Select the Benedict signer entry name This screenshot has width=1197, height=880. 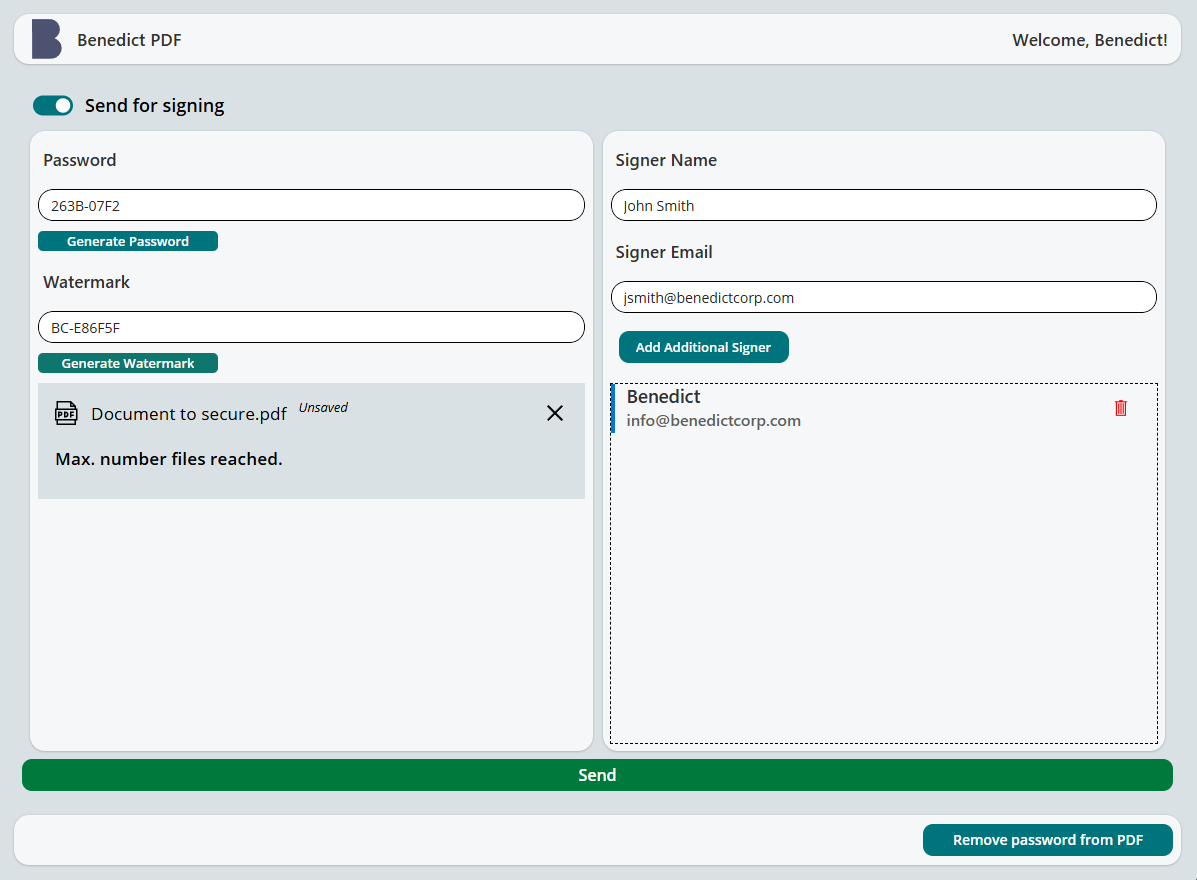[x=663, y=397]
